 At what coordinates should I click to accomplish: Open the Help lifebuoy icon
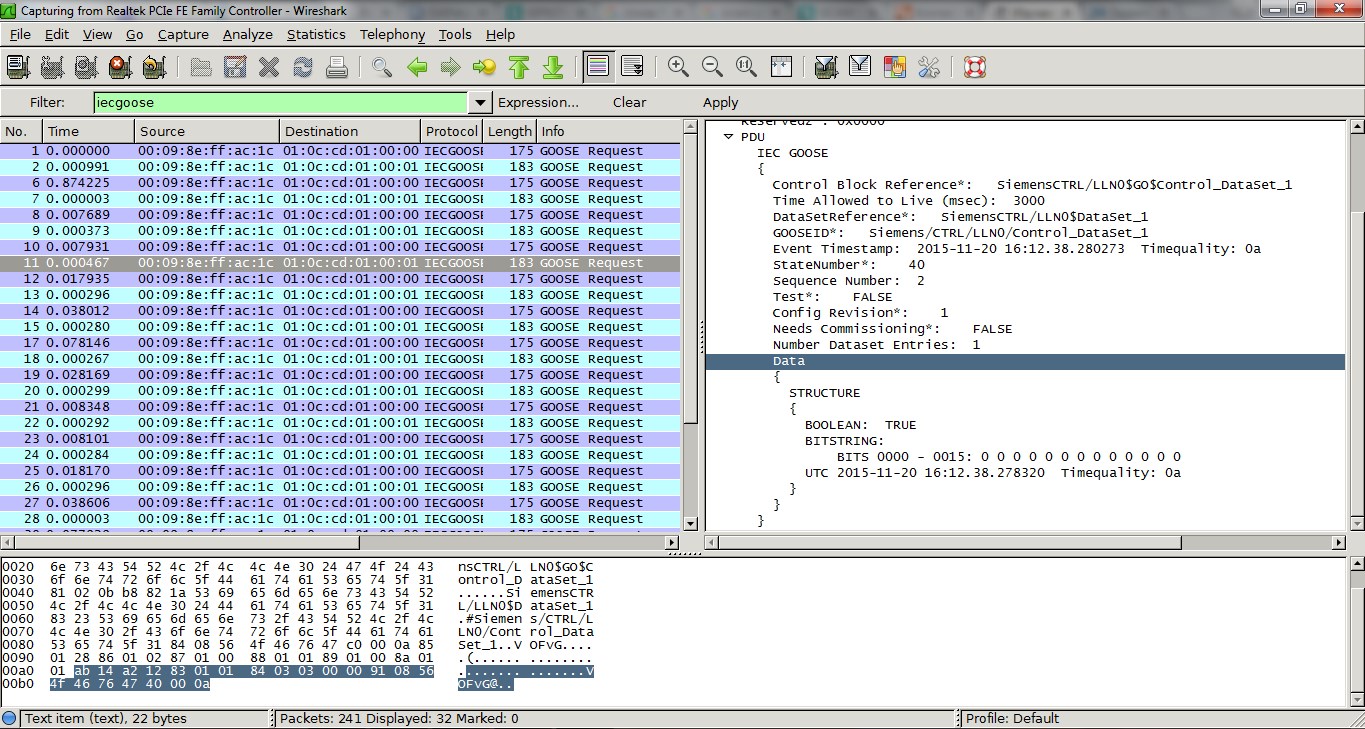pos(974,67)
